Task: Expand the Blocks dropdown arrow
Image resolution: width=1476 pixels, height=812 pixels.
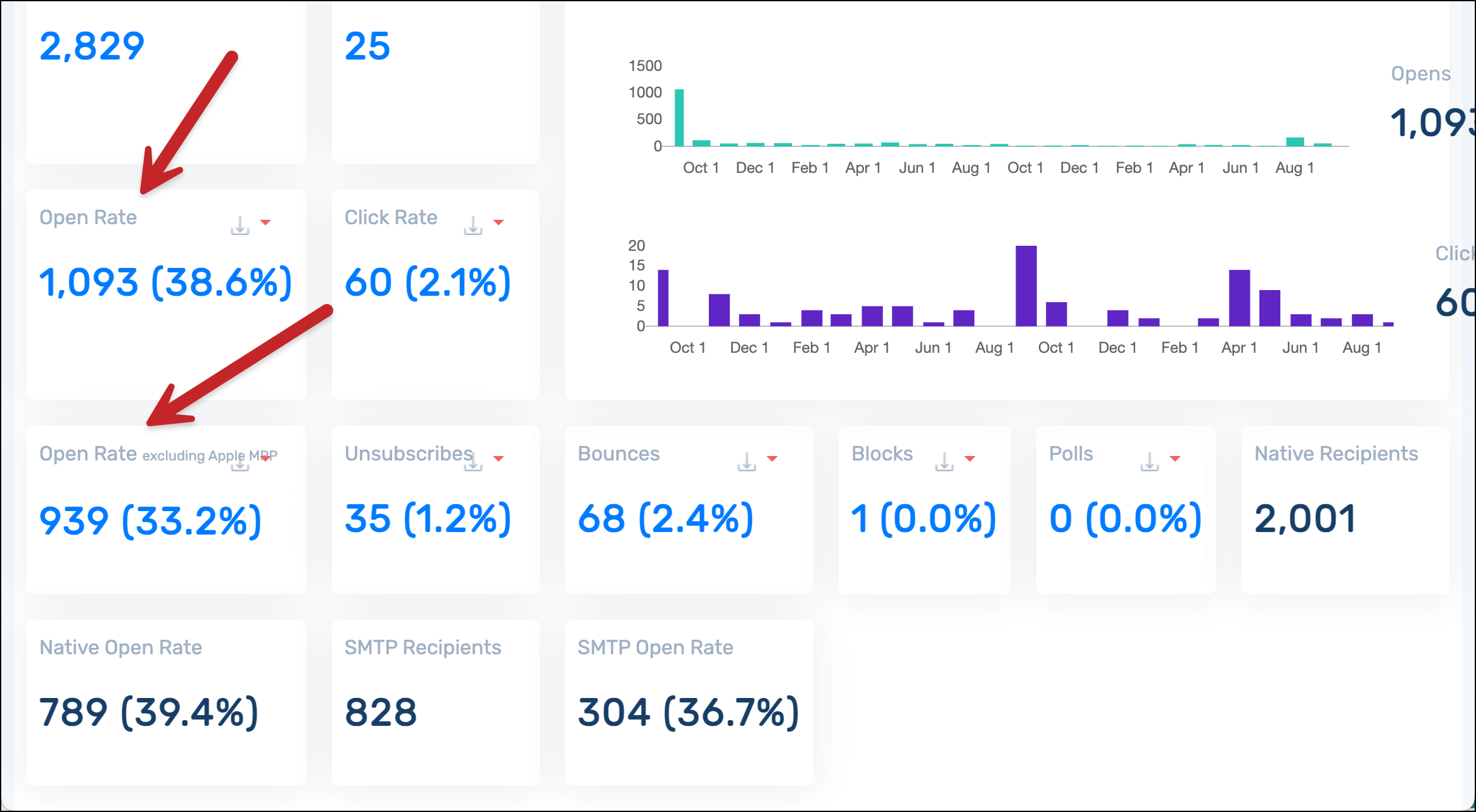Action: click(x=970, y=459)
